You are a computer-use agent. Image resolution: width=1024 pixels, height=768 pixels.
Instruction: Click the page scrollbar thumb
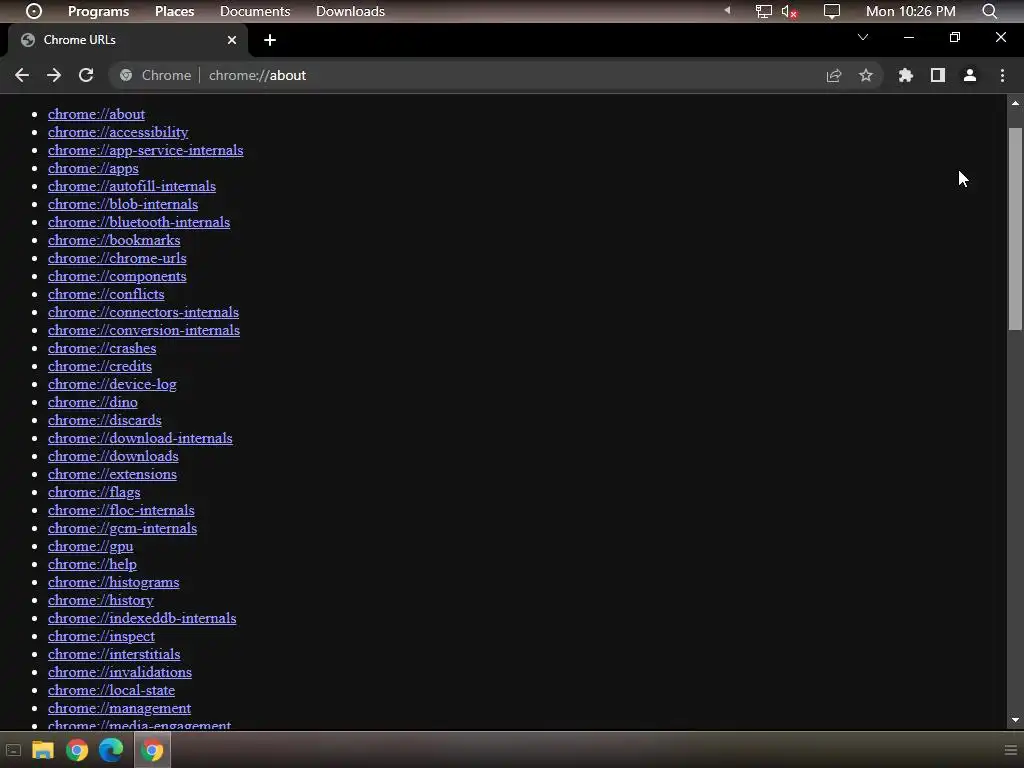pyautogui.click(x=1015, y=229)
